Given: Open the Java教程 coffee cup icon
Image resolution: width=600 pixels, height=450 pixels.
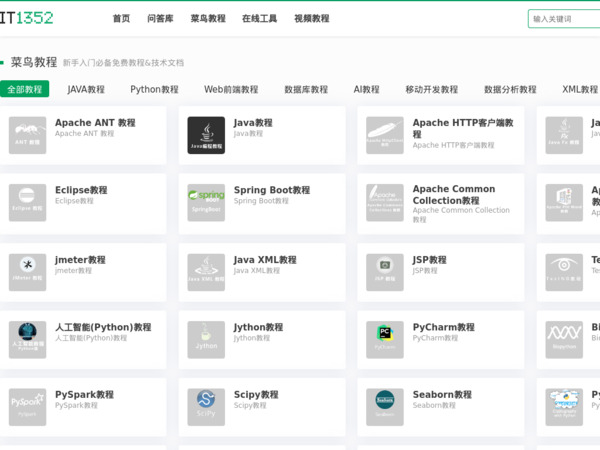Looking at the screenshot, I should point(206,135).
